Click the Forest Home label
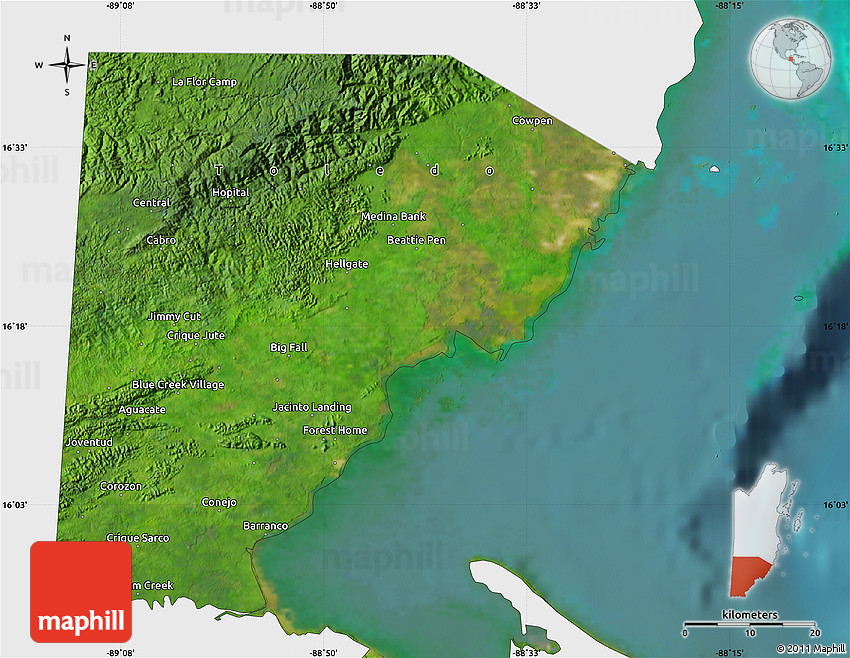850x658 pixels. (x=335, y=430)
